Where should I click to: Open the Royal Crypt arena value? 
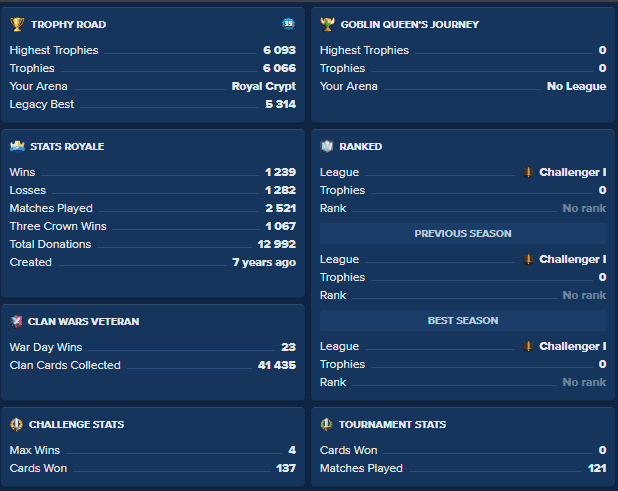[263, 86]
